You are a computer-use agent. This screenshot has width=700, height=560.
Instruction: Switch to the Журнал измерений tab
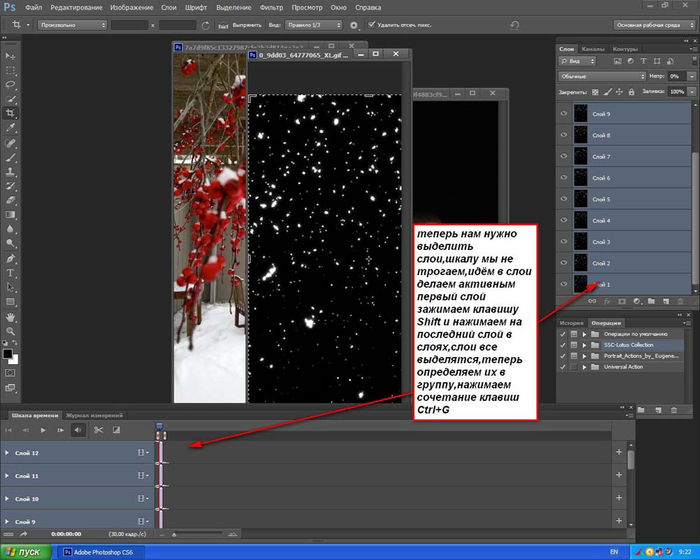click(x=94, y=415)
